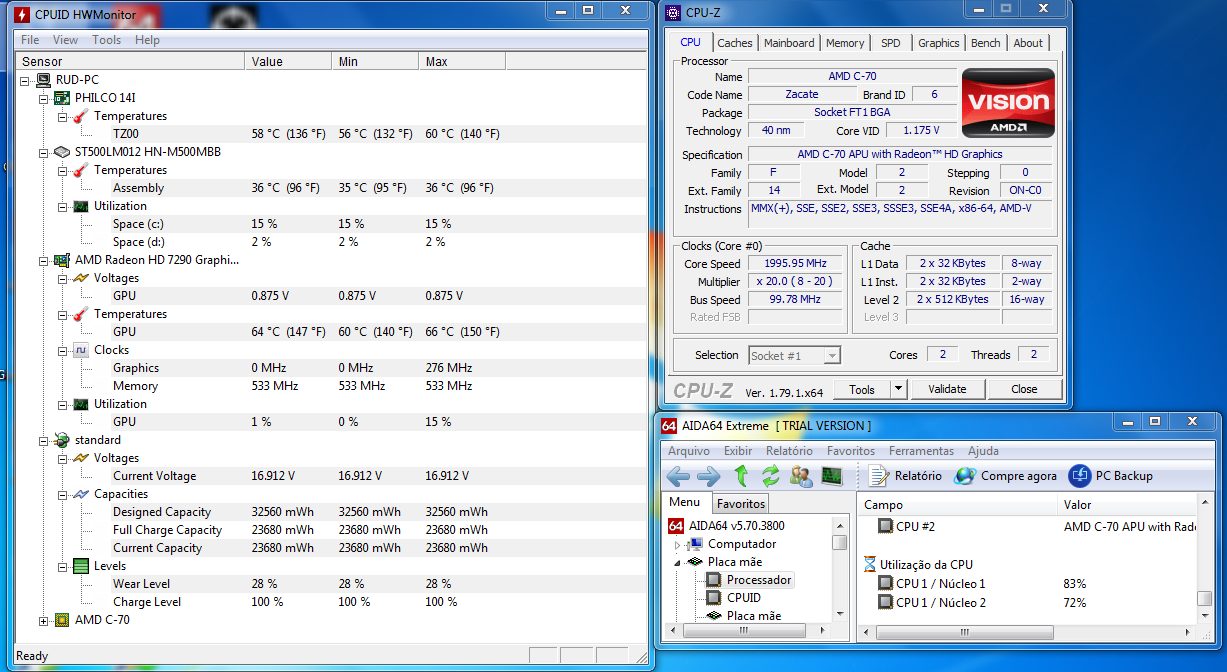This screenshot has height=672, width=1227.
Task: Expand the AMD C-70 node in HWMonitor
Action: [x=43, y=620]
